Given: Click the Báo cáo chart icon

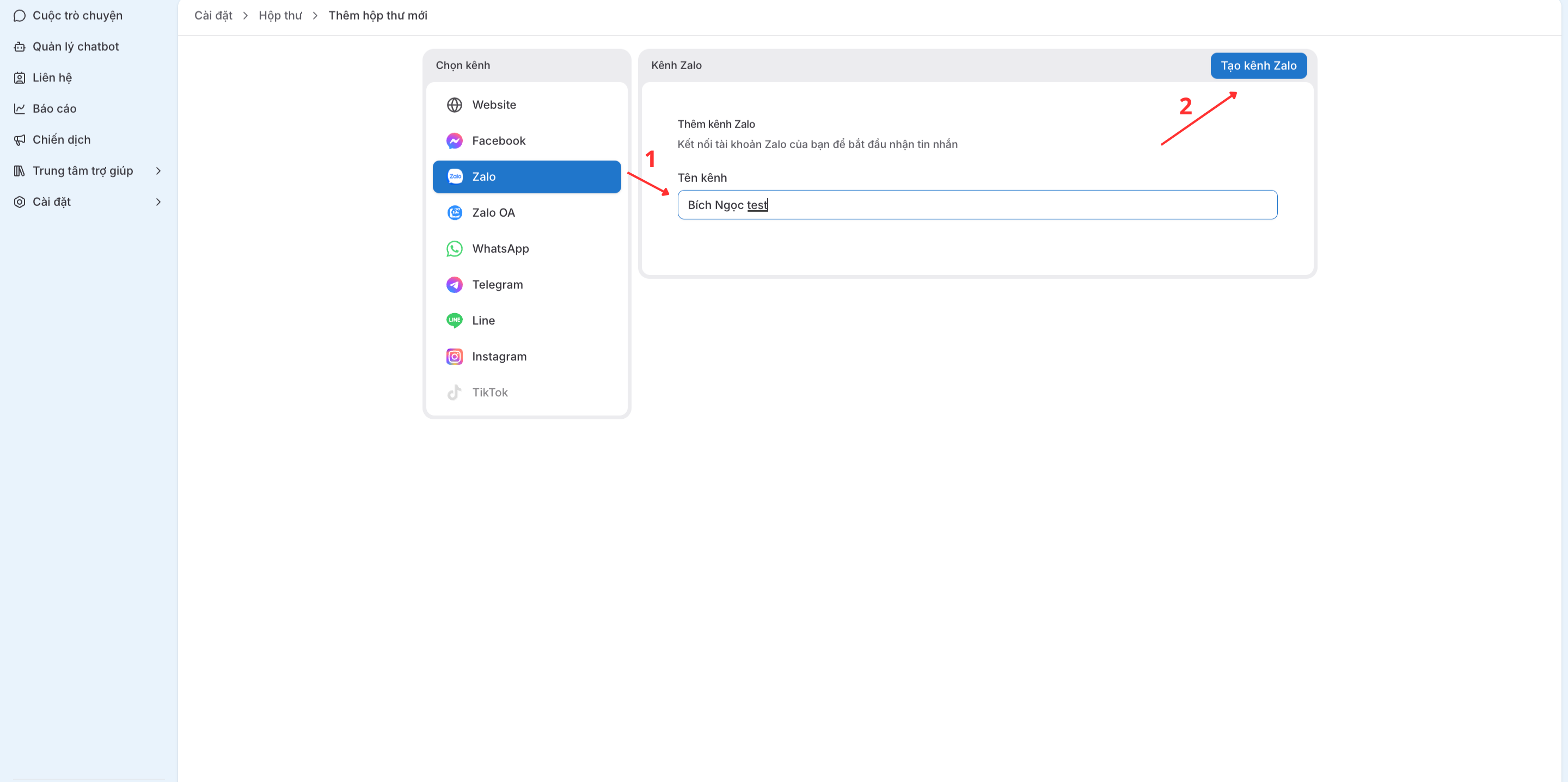Looking at the screenshot, I should click(20, 108).
